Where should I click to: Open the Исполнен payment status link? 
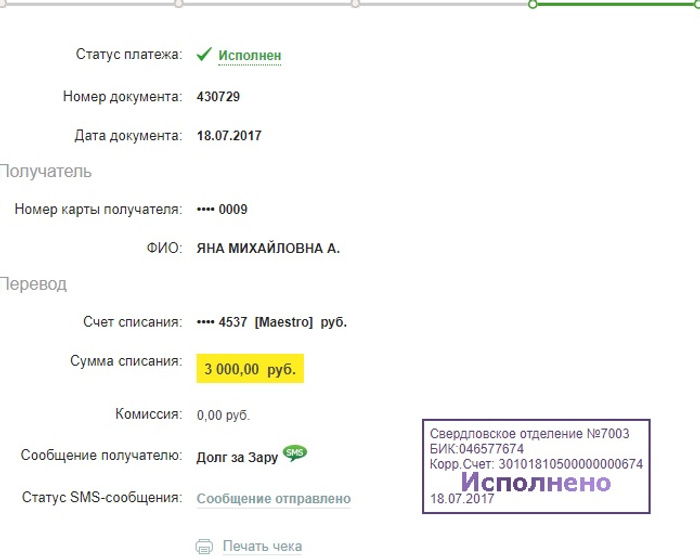point(250,56)
